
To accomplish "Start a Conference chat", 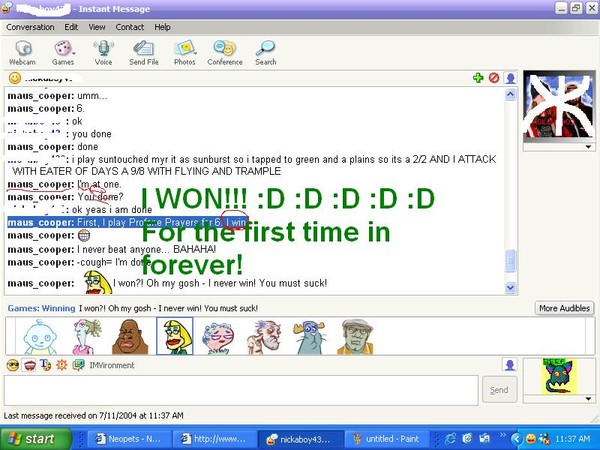I will point(225,52).
